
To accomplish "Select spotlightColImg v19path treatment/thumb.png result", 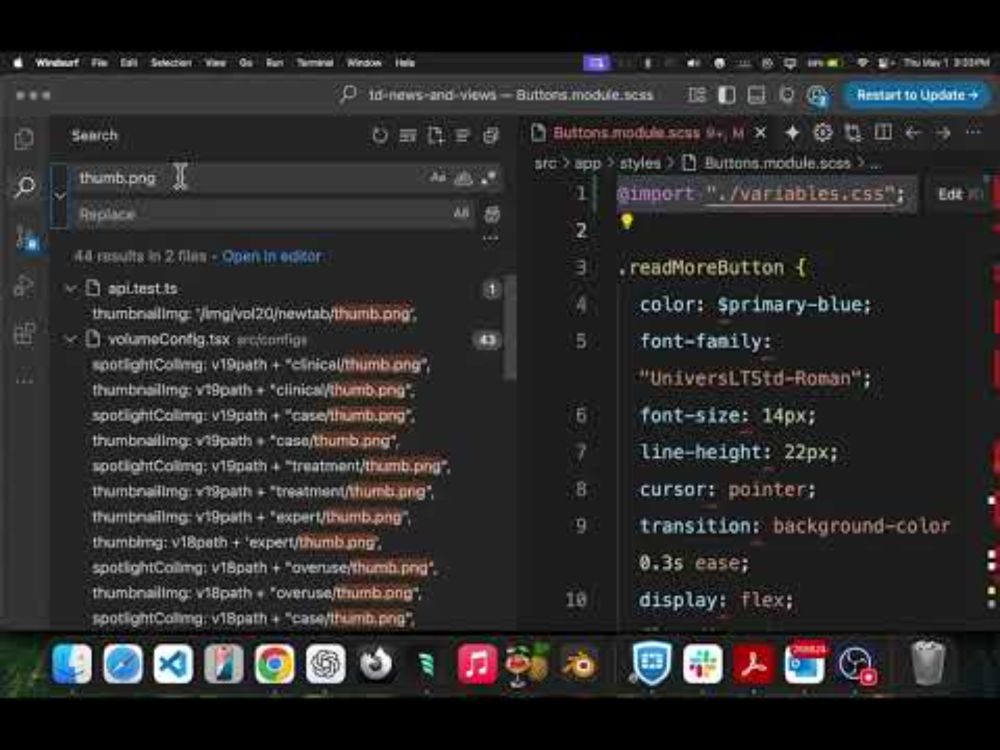I will [x=271, y=466].
